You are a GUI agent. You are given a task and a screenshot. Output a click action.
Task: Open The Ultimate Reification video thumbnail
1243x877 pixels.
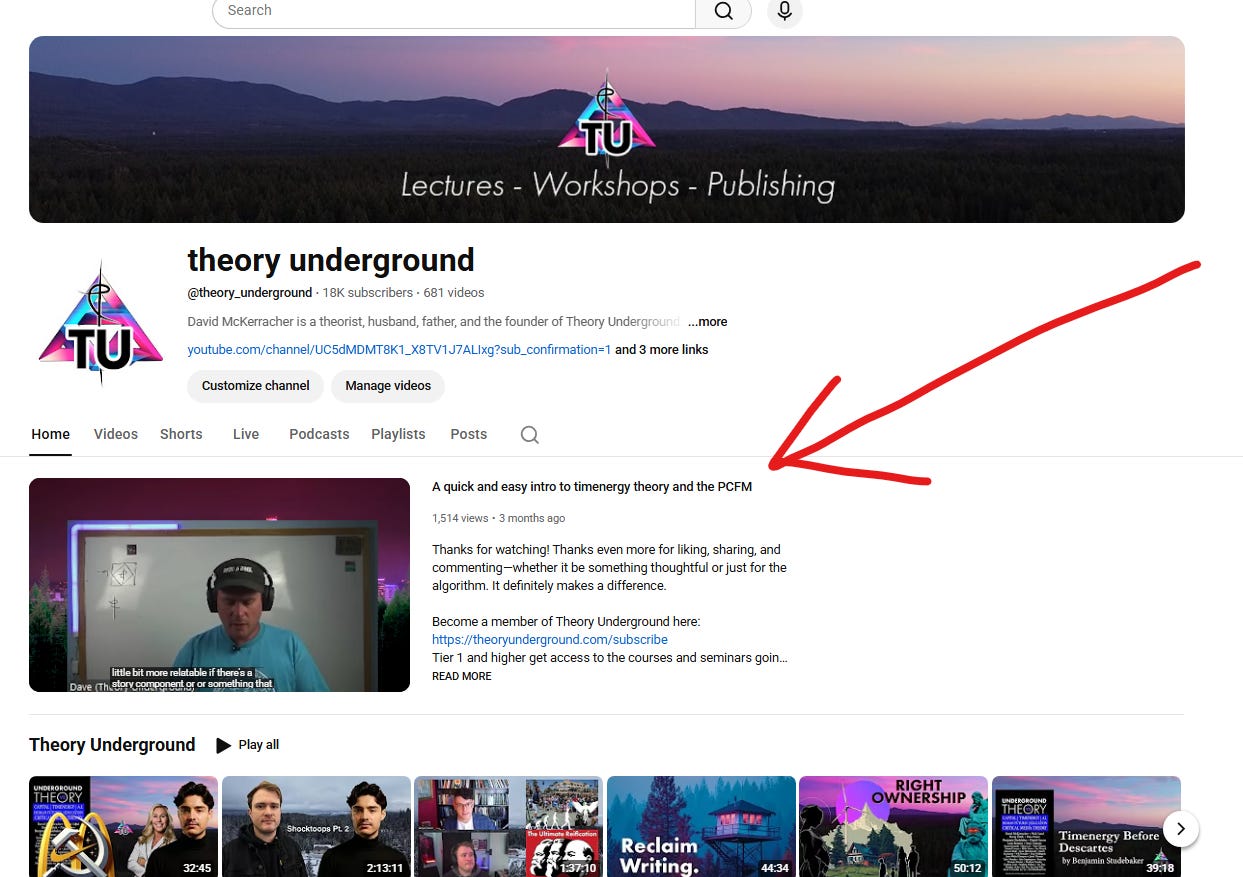[x=508, y=826]
